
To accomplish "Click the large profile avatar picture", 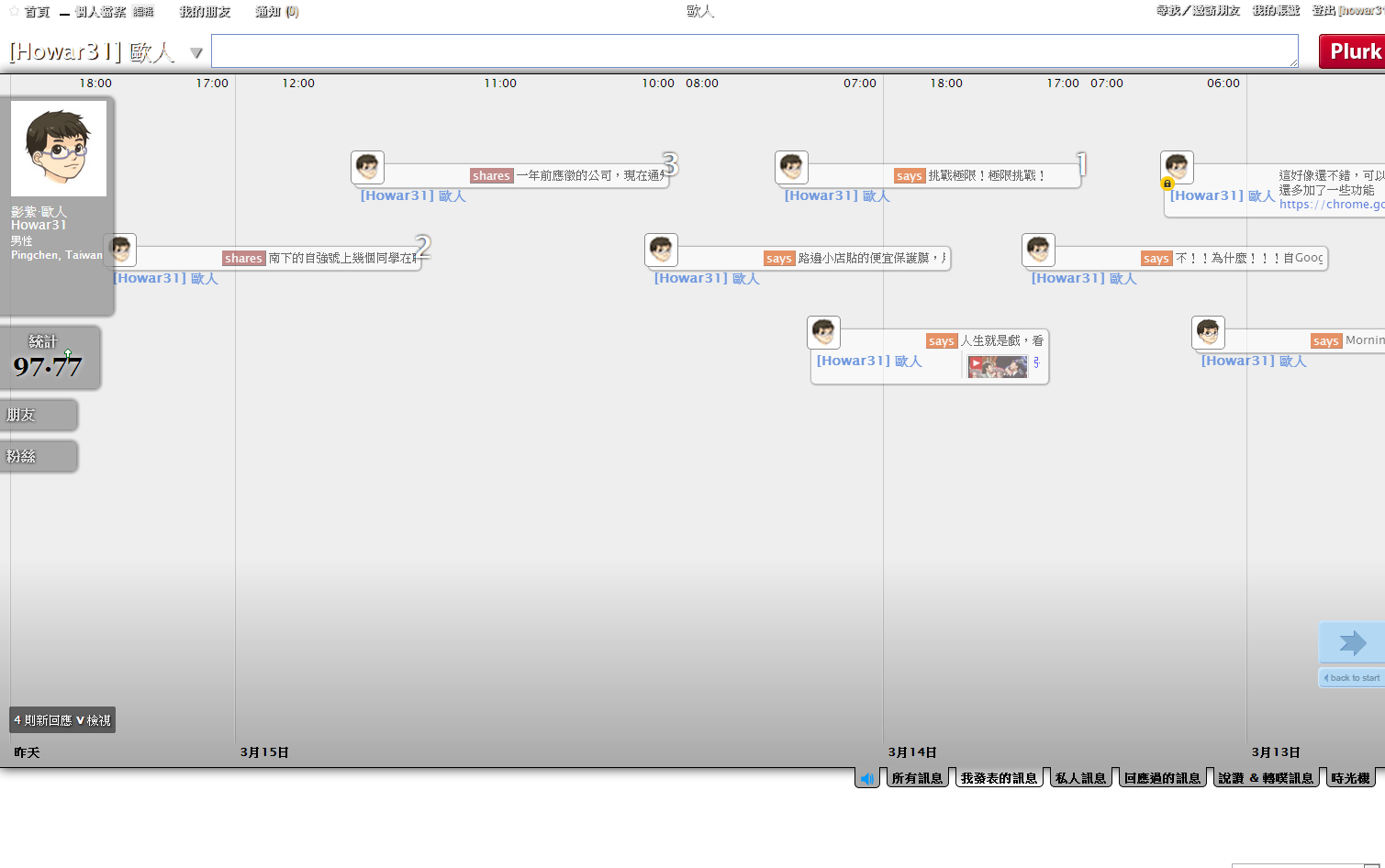I will (59, 149).
